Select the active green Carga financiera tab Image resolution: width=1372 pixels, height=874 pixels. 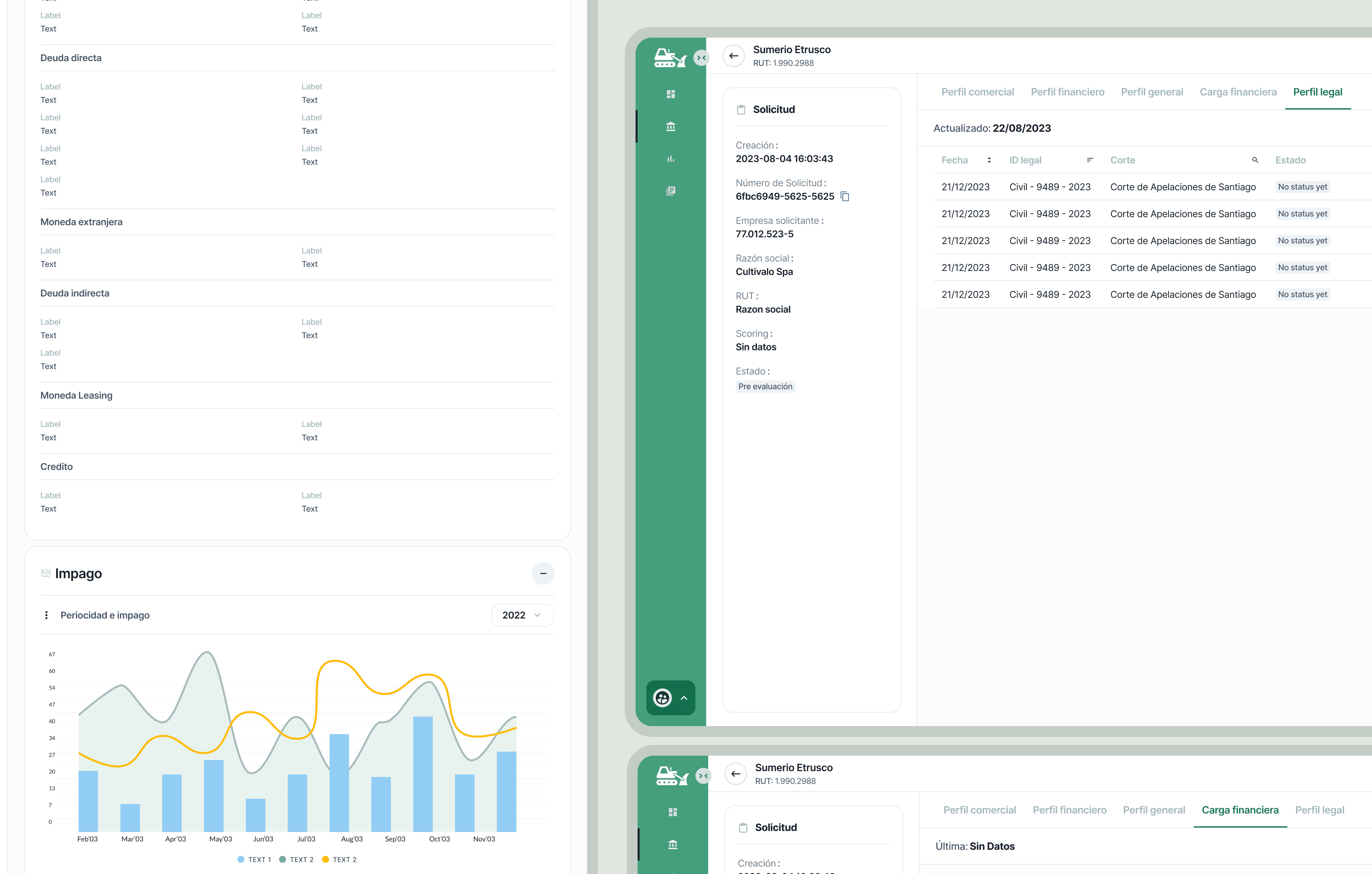coord(1240,810)
